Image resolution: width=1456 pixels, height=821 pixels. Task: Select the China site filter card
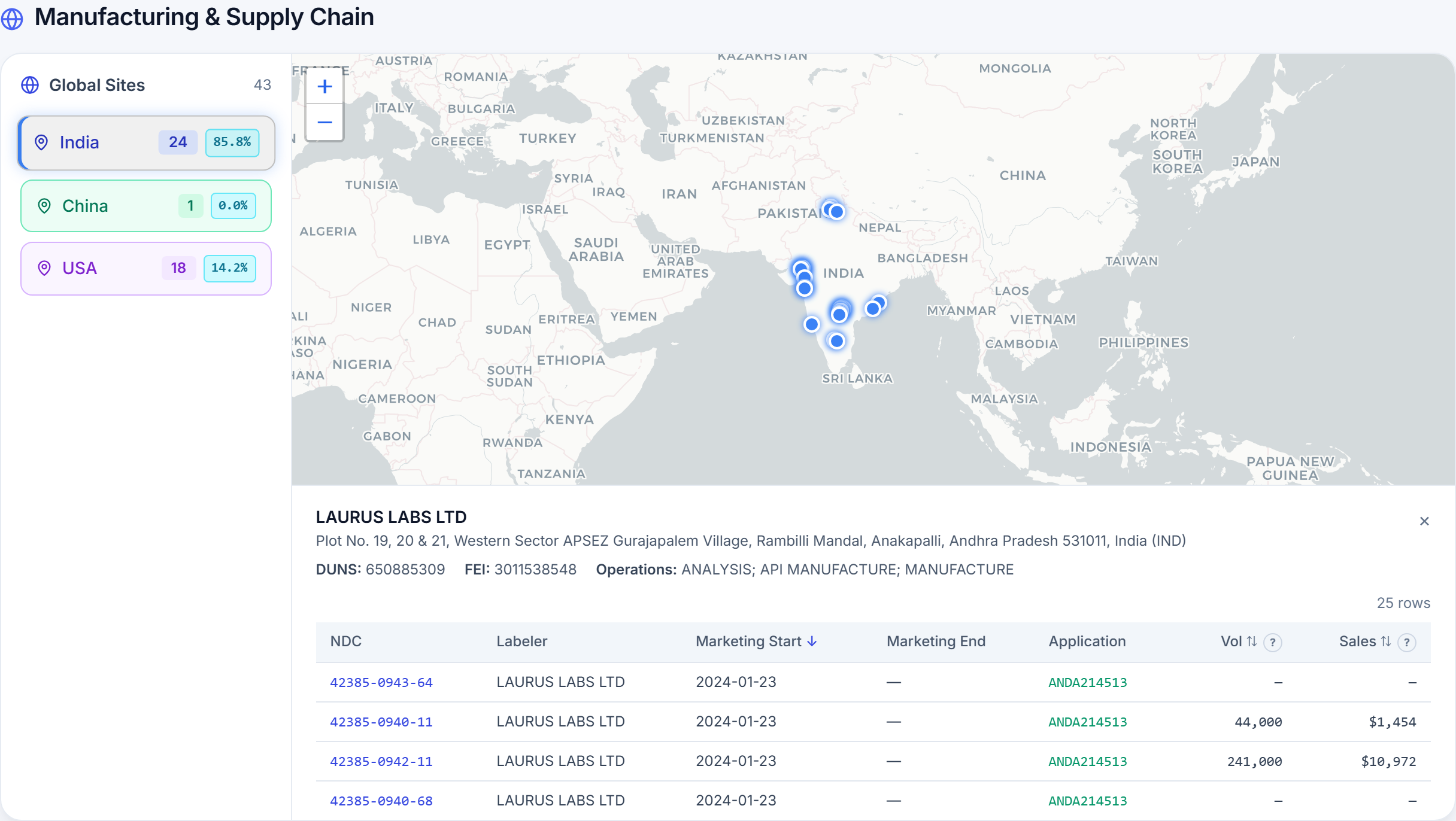(146, 206)
